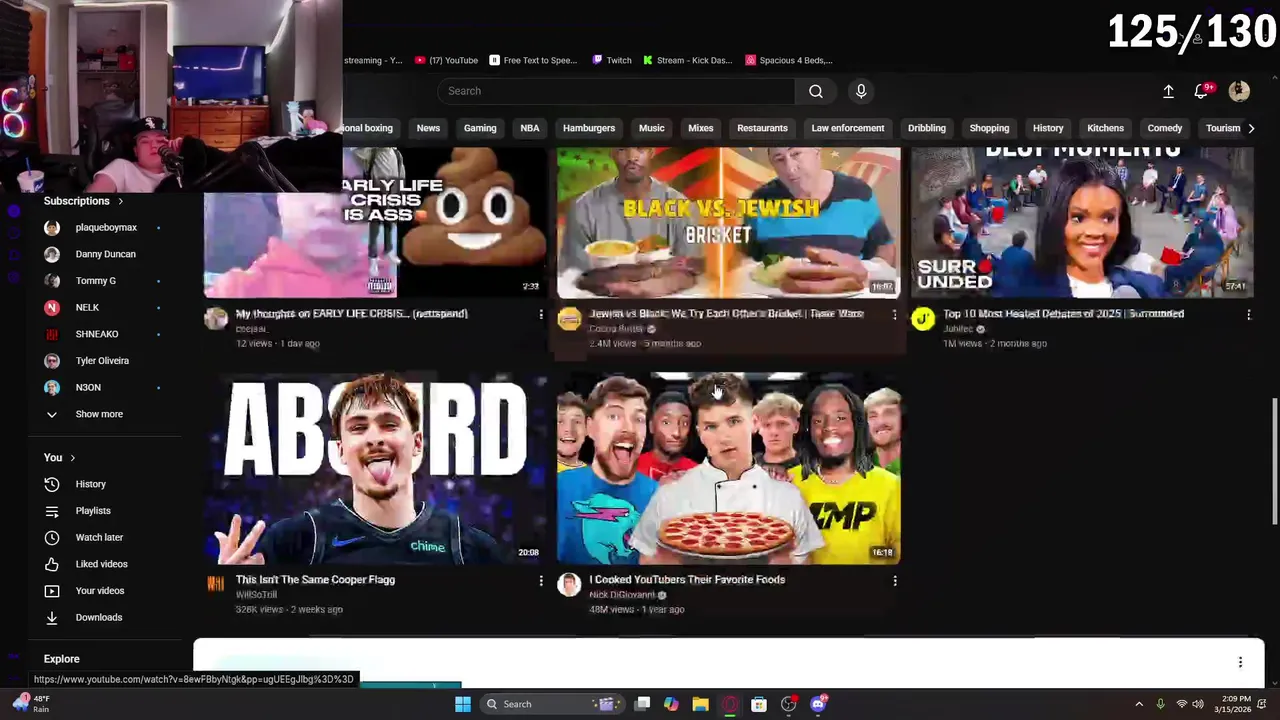Switch to 'Spacious 4 Beds' browser tab
Viewport: 1280px width, 720px height.
tap(789, 60)
